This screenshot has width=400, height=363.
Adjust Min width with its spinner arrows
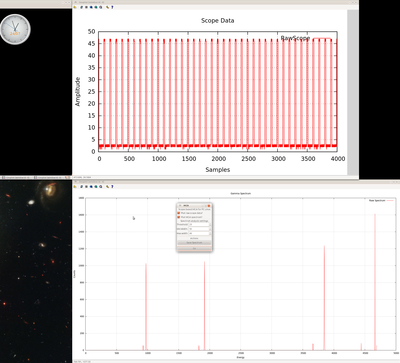click(x=210, y=229)
